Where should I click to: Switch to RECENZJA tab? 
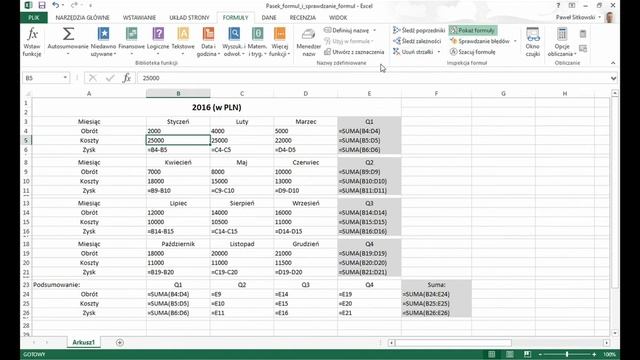pos(302,18)
